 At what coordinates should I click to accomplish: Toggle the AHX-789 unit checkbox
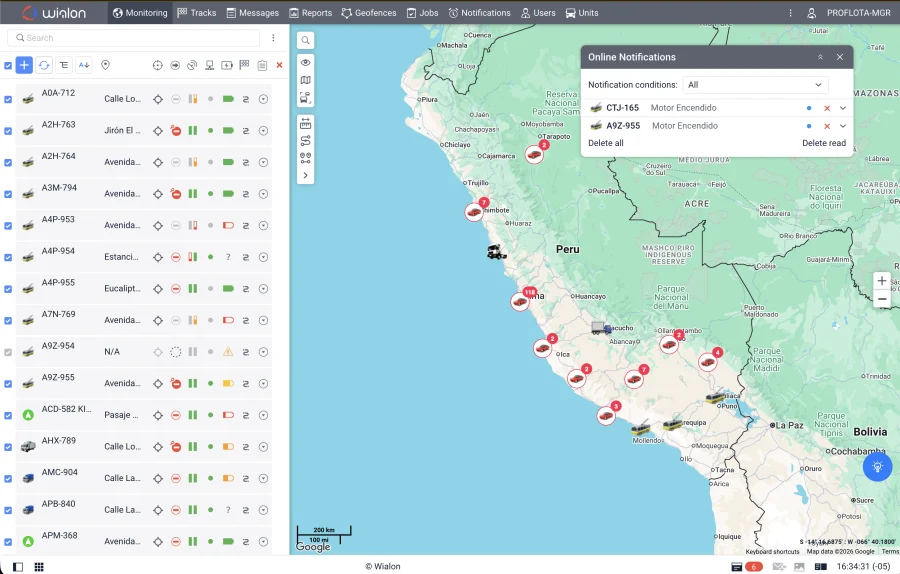click(8, 447)
